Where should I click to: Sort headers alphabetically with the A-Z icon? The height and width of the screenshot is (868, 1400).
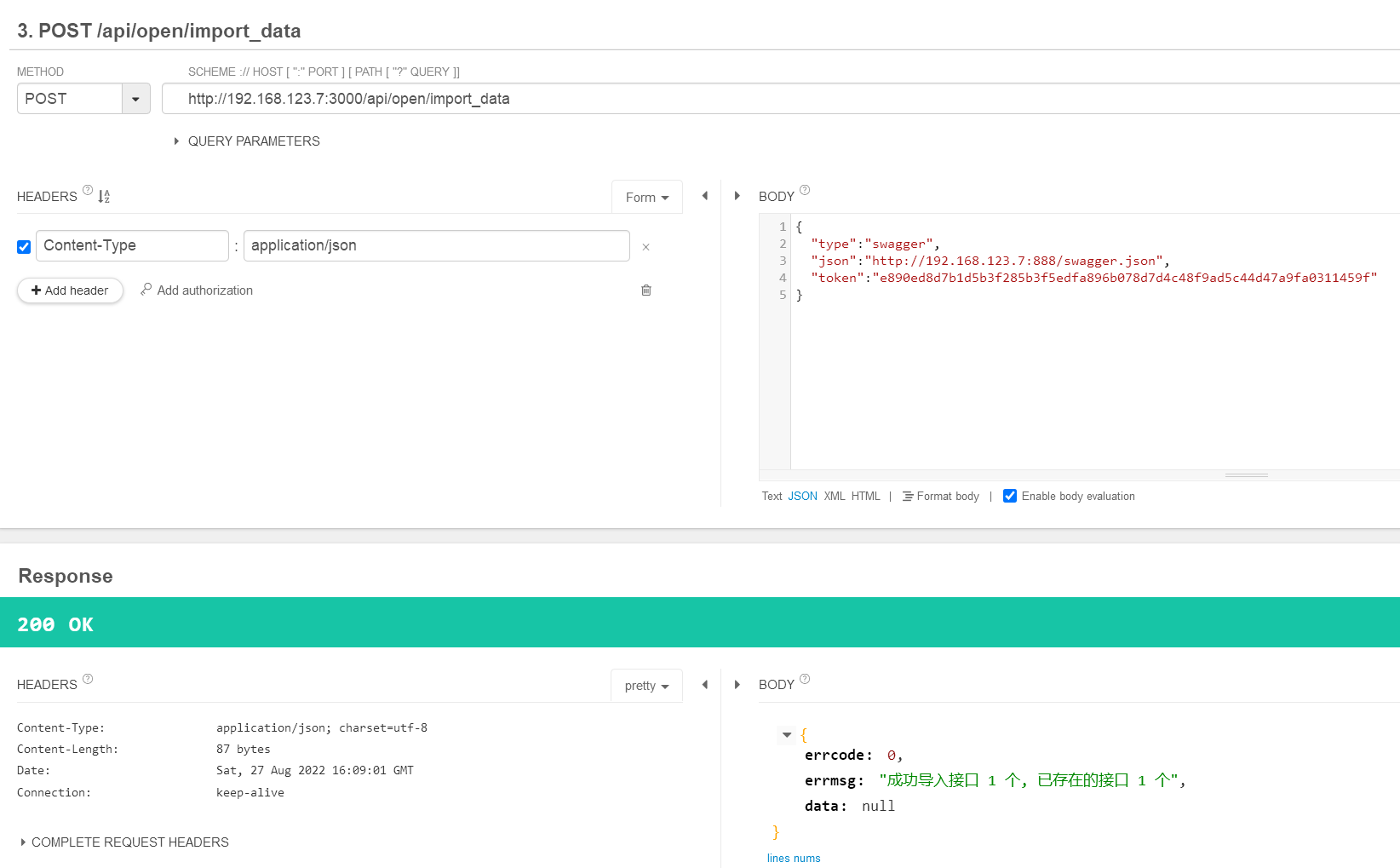[104, 197]
